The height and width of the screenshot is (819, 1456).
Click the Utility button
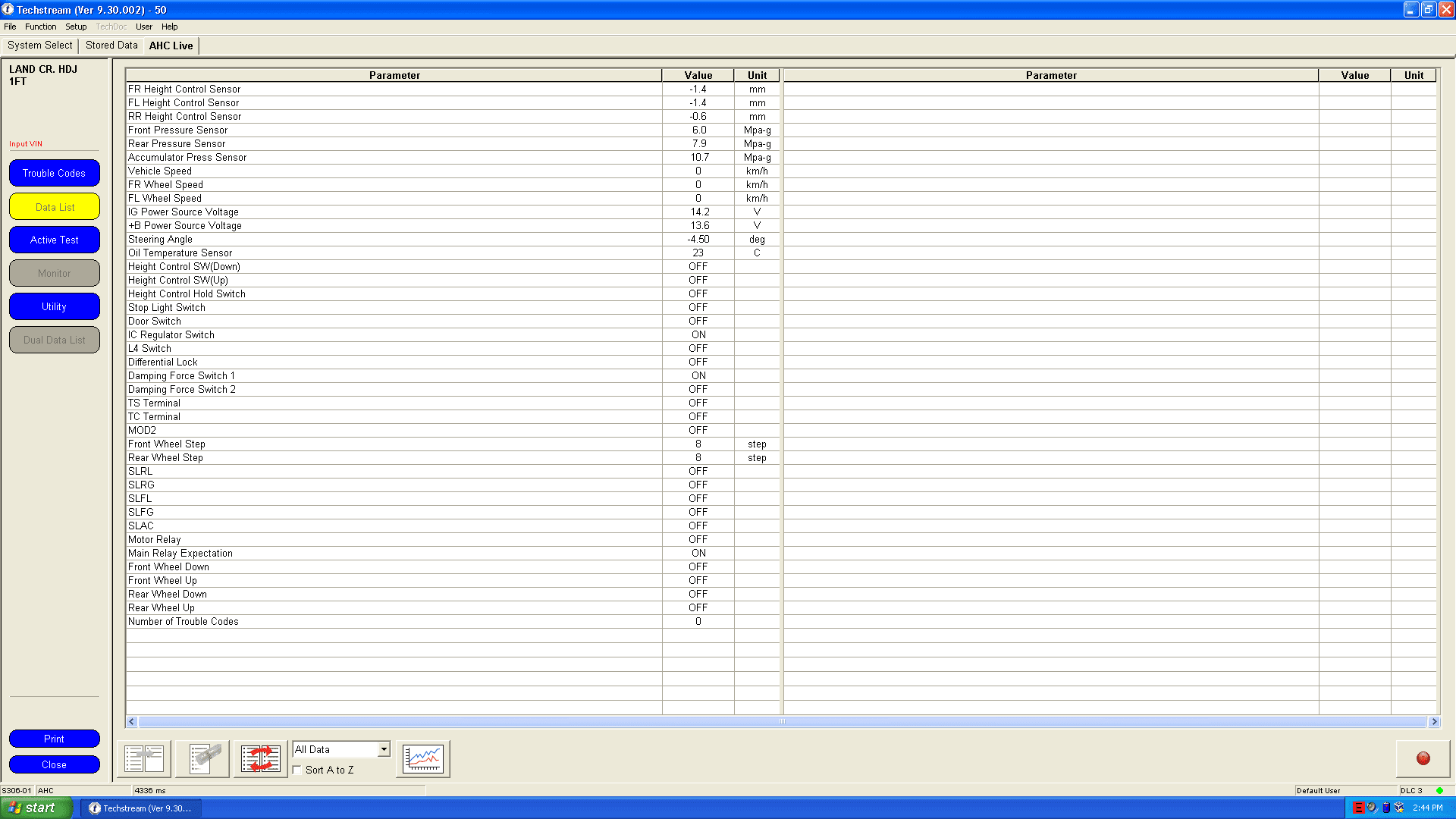pyautogui.click(x=55, y=306)
